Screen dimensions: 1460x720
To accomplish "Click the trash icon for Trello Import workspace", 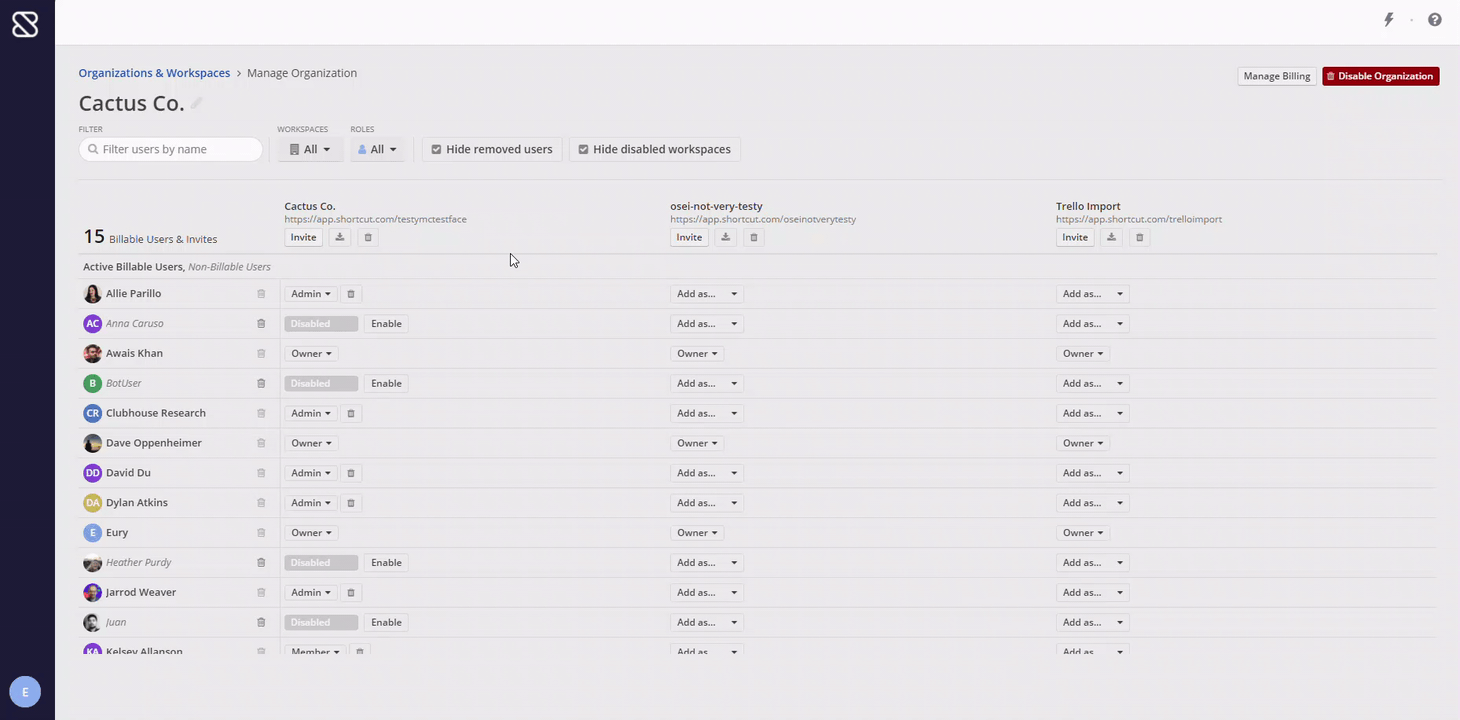I will click(1139, 237).
